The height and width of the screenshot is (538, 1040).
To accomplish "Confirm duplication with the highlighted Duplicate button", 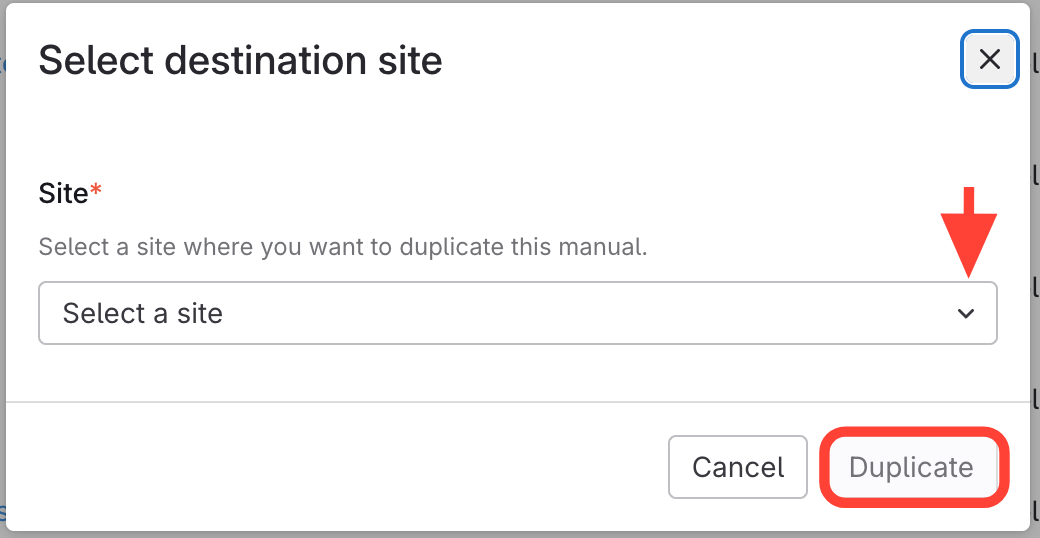I will (911, 467).
